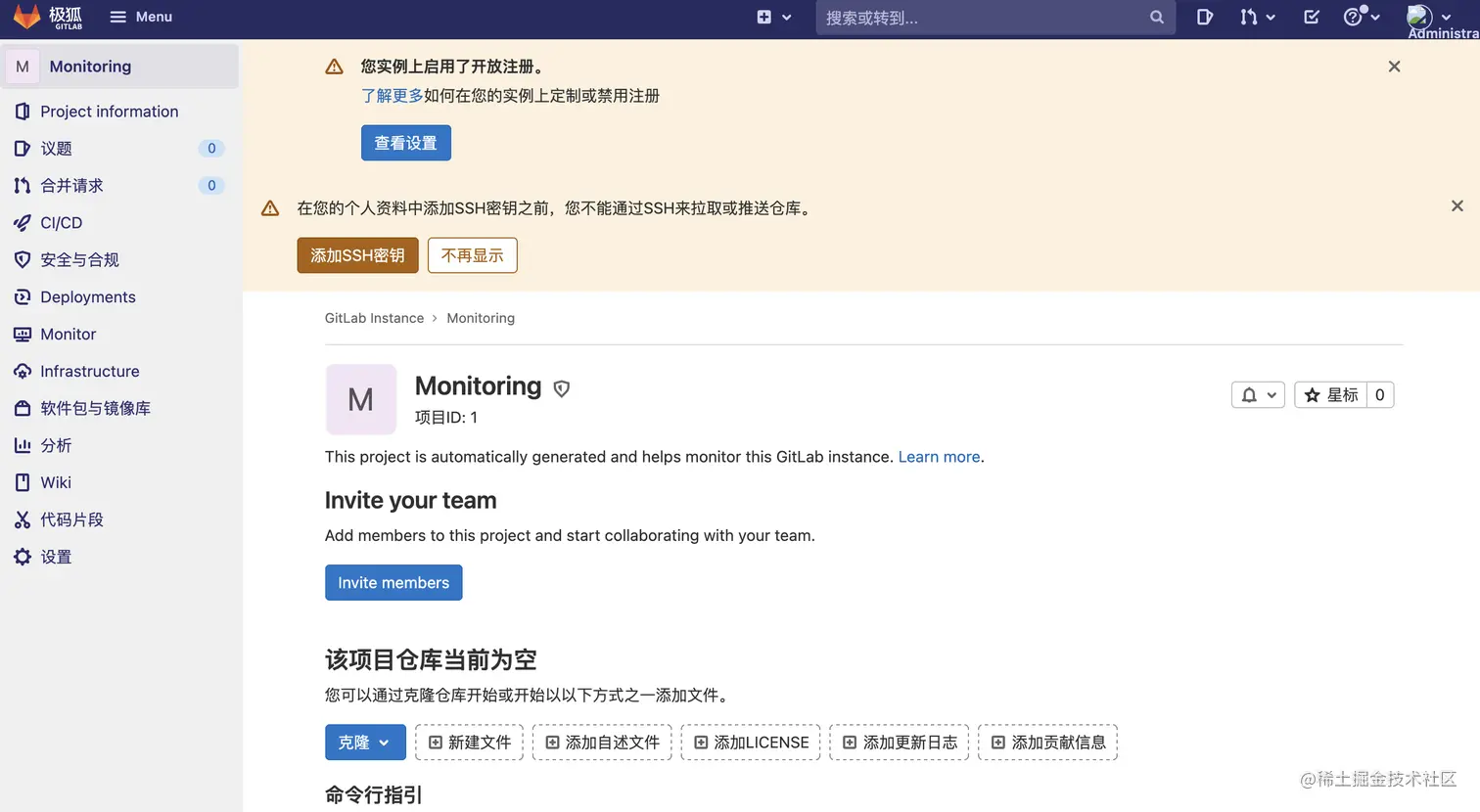Click the Invite members button
The height and width of the screenshot is (812, 1480).
tap(393, 583)
